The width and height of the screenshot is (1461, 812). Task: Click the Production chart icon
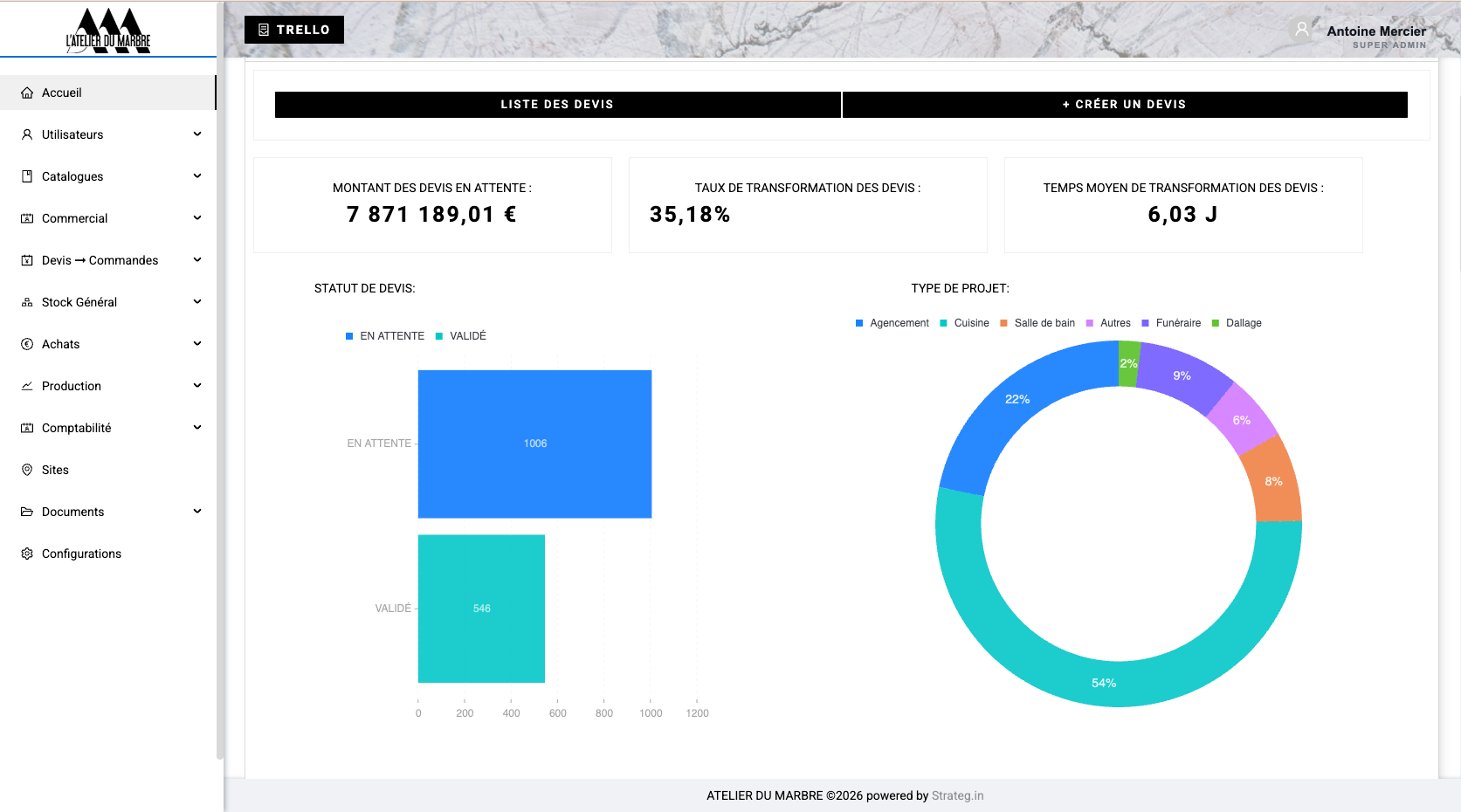click(27, 386)
